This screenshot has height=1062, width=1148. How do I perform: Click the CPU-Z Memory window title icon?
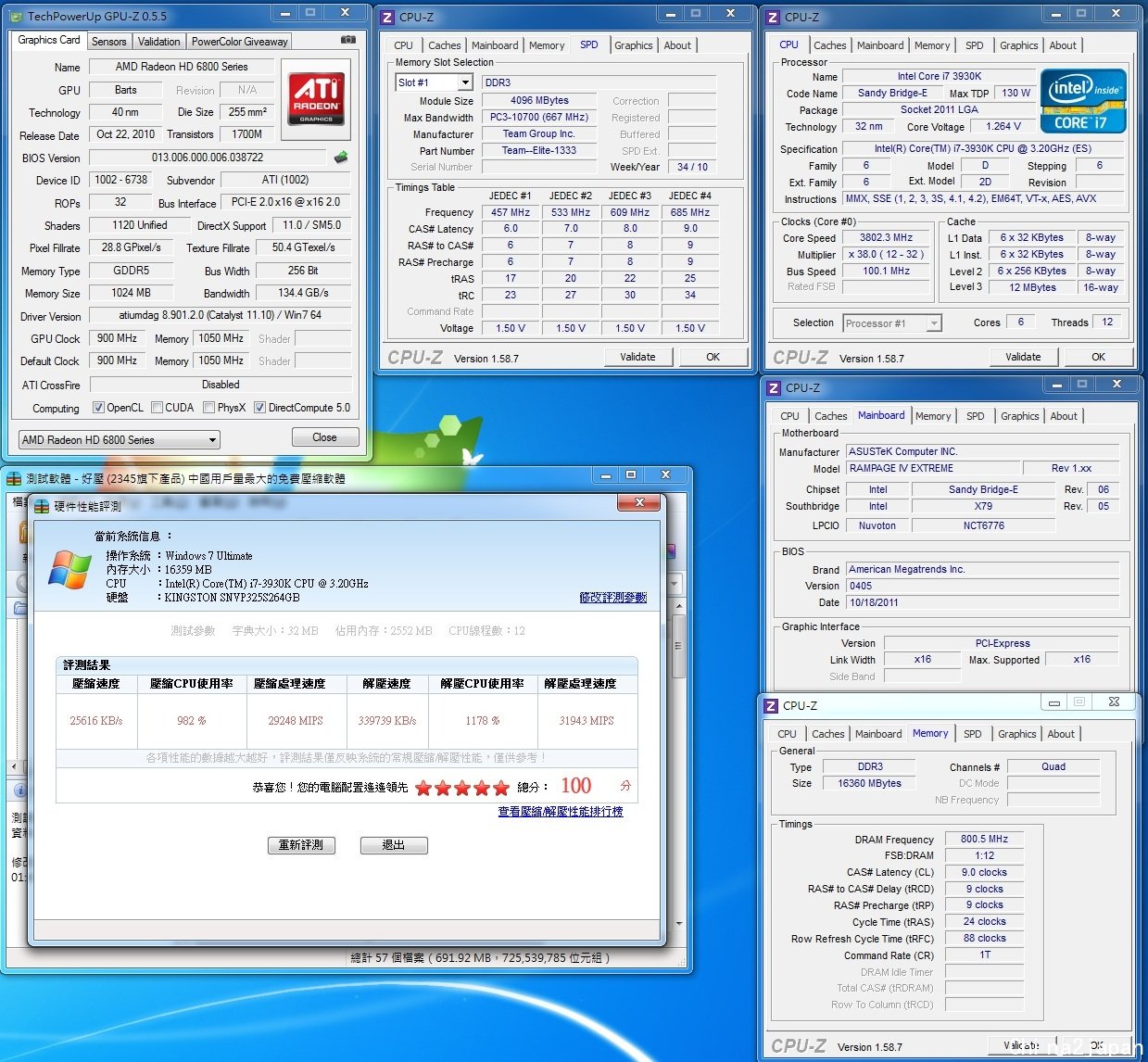771,705
